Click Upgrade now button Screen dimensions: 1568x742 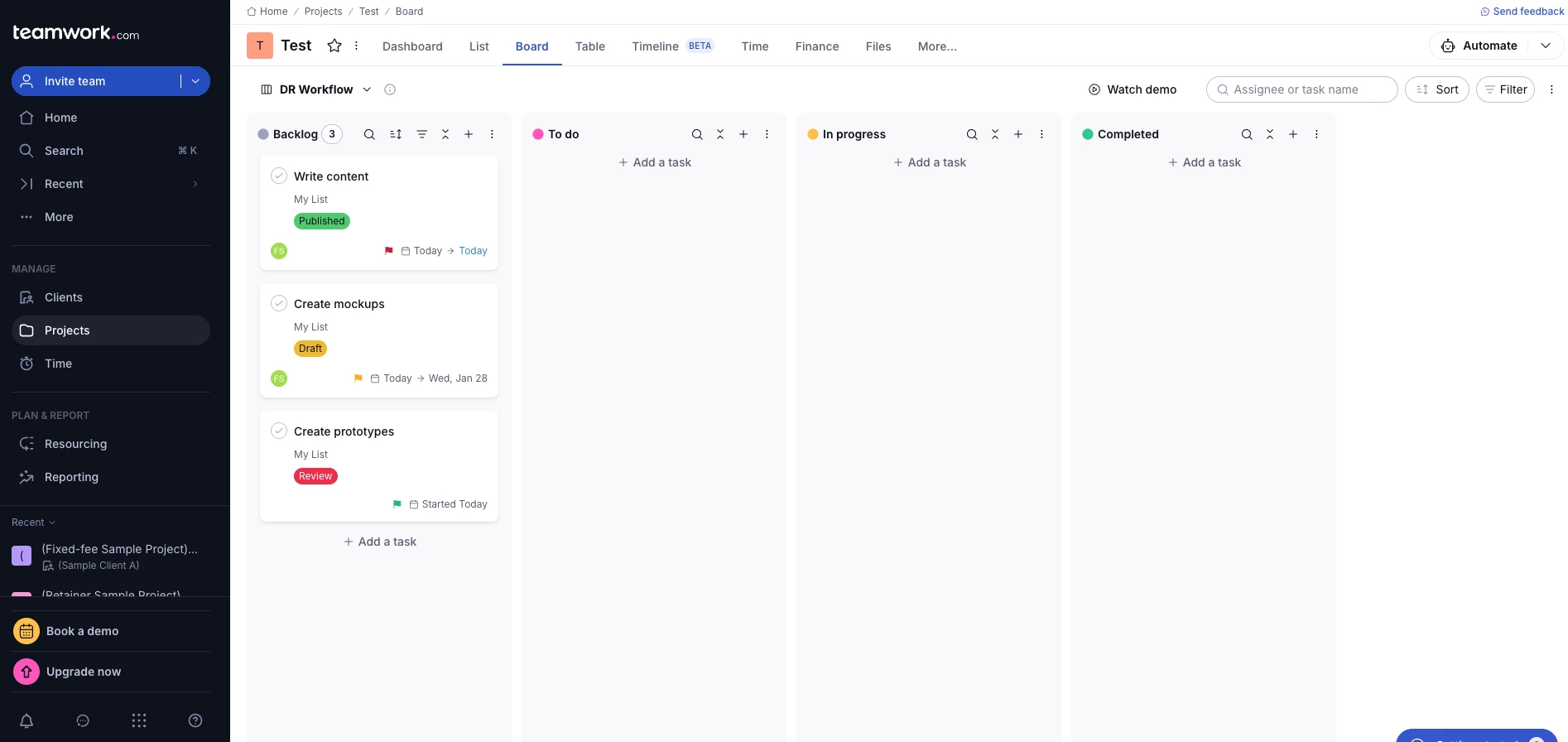(x=111, y=672)
